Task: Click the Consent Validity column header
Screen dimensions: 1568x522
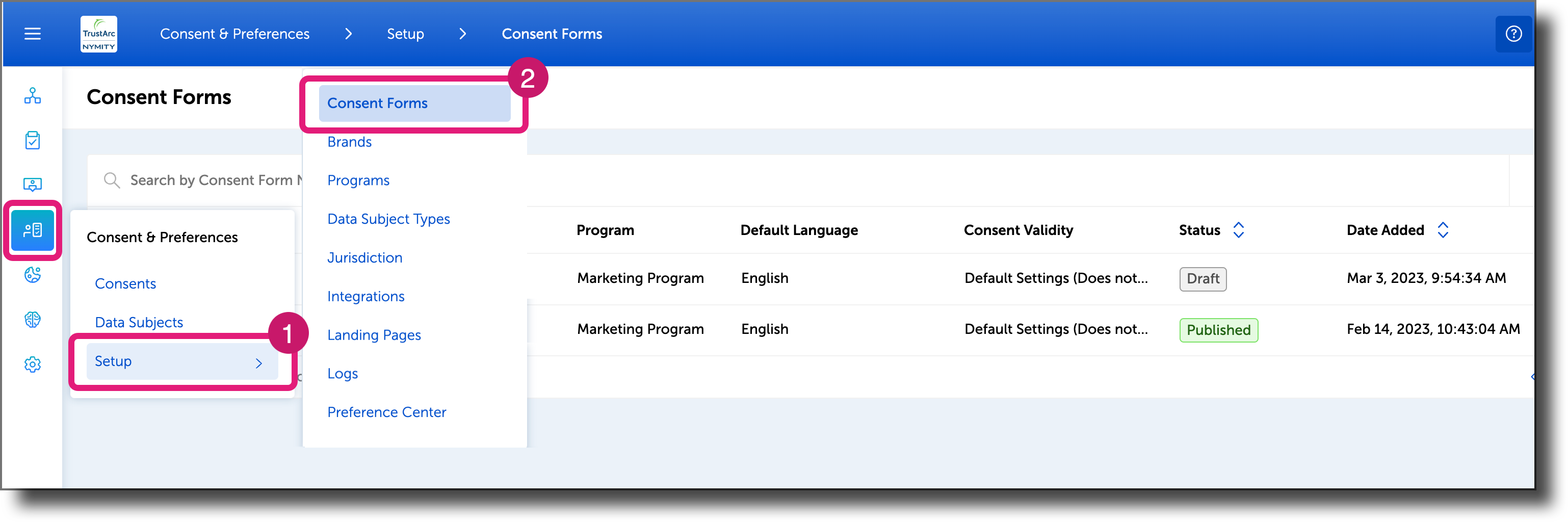Action: [x=1018, y=230]
